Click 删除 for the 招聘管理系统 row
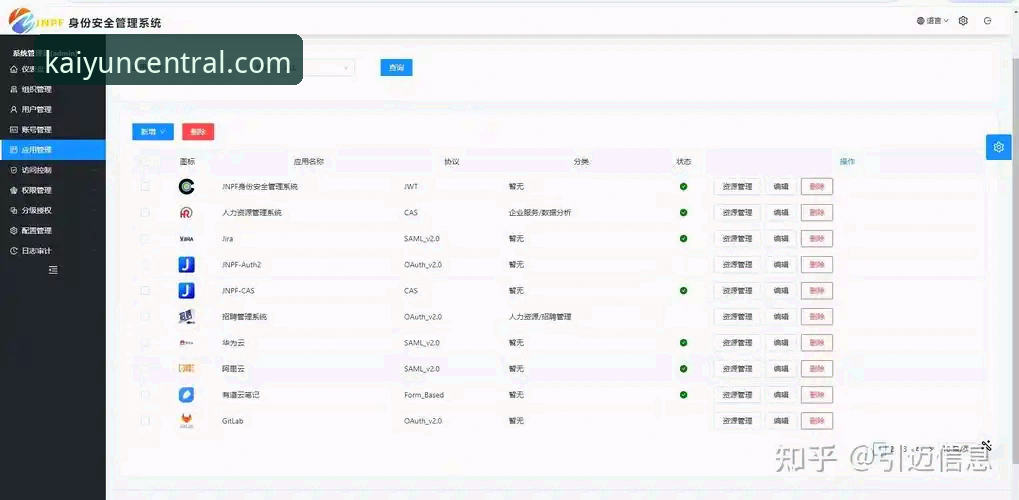This screenshot has width=1019, height=500. [x=817, y=317]
